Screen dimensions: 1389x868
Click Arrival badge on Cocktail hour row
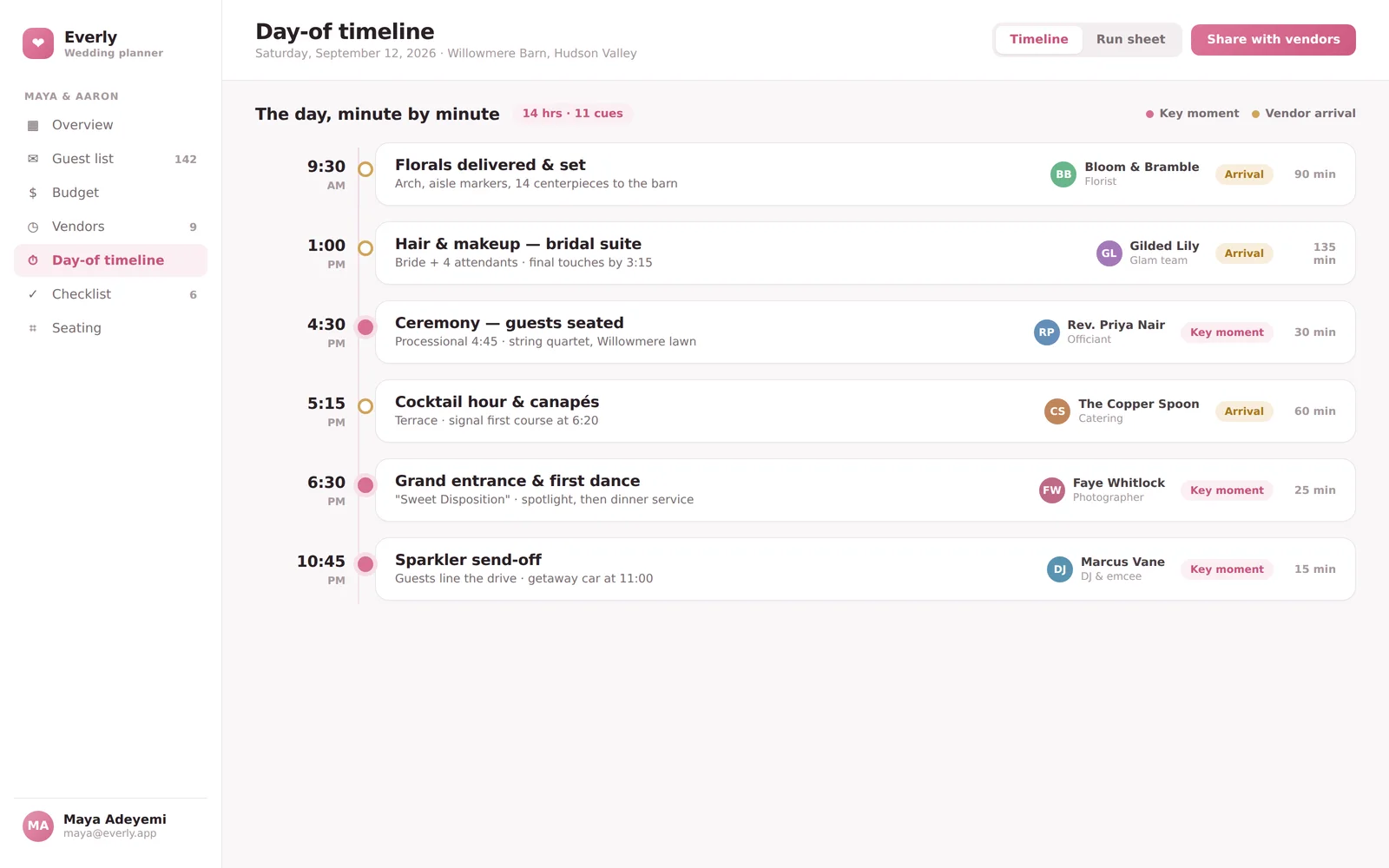pyautogui.click(x=1244, y=411)
